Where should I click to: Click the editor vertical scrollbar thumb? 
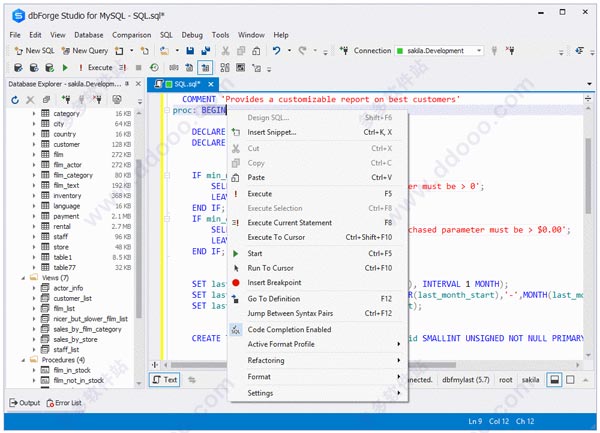(588, 176)
